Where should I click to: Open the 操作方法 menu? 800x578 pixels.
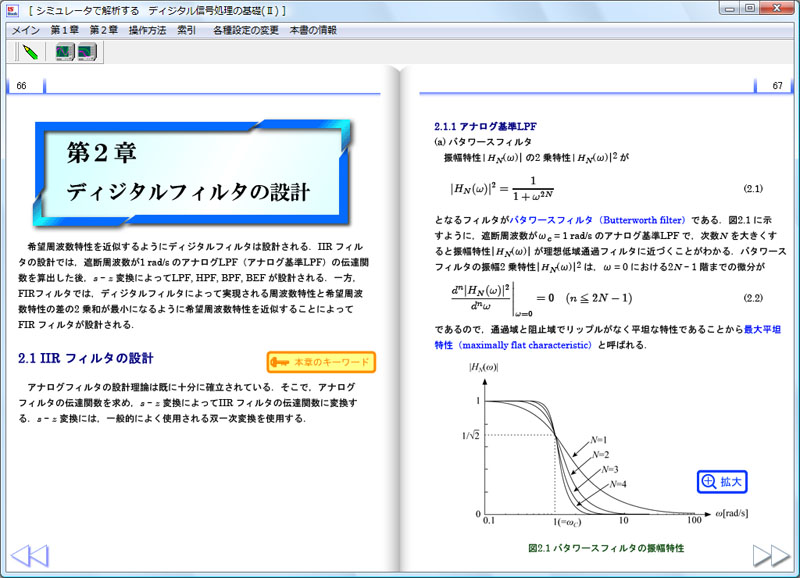point(147,30)
